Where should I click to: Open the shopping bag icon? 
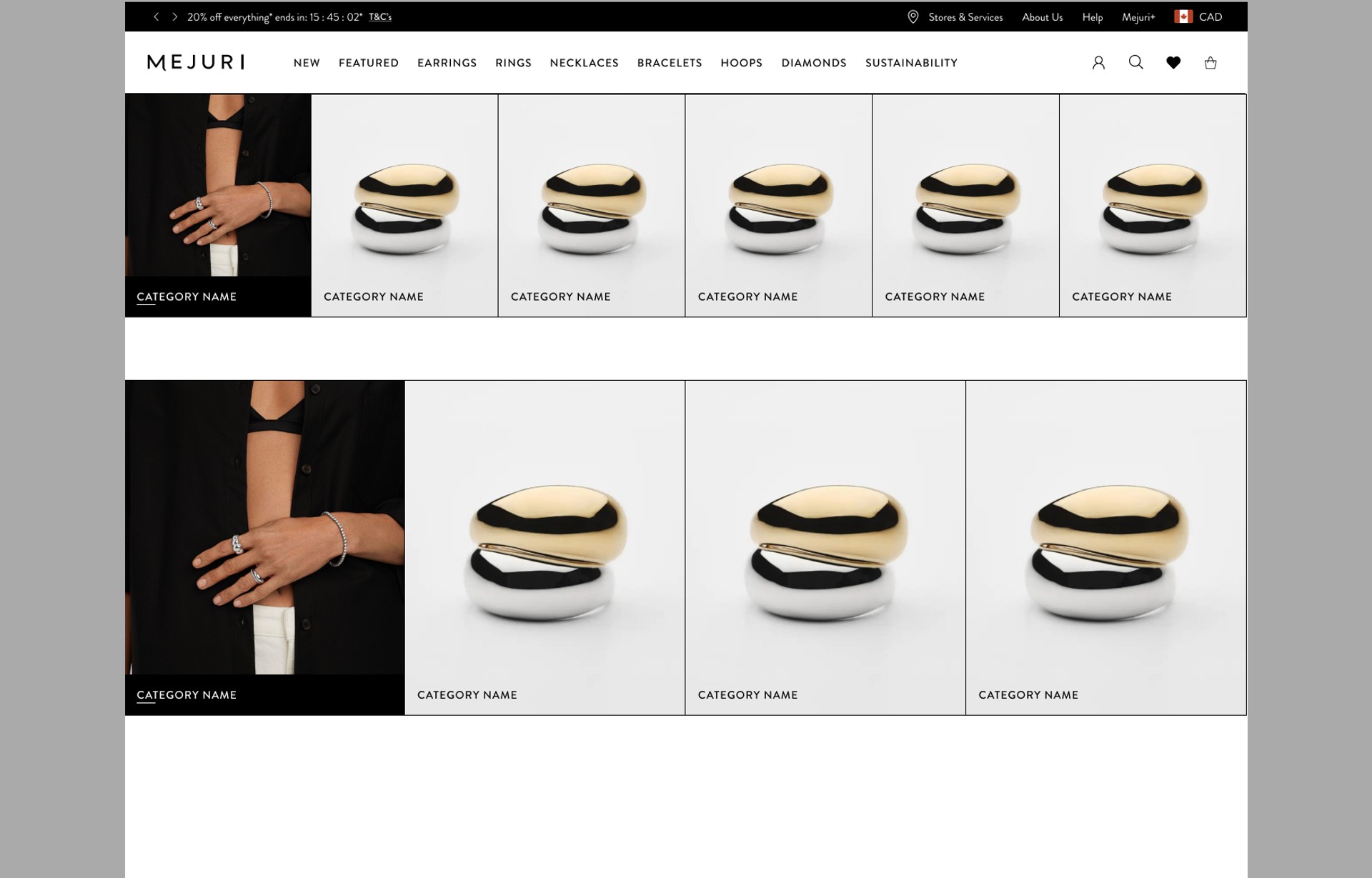point(1211,63)
